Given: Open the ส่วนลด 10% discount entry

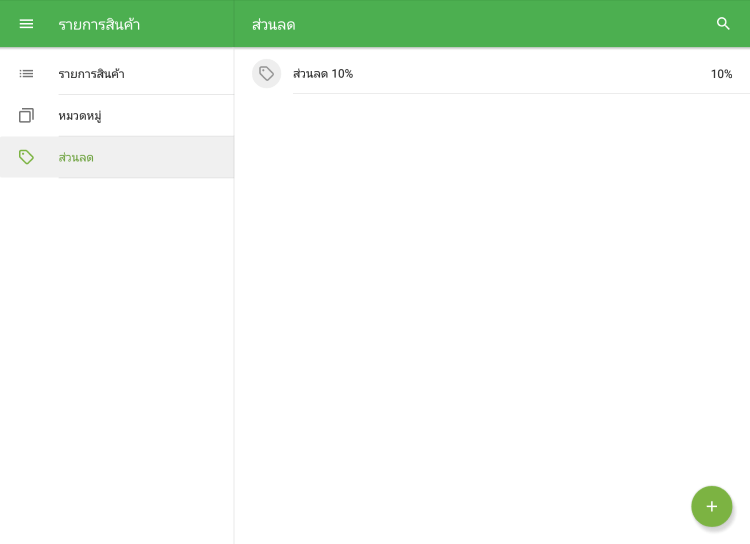Looking at the screenshot, I should tap(322, 73).
